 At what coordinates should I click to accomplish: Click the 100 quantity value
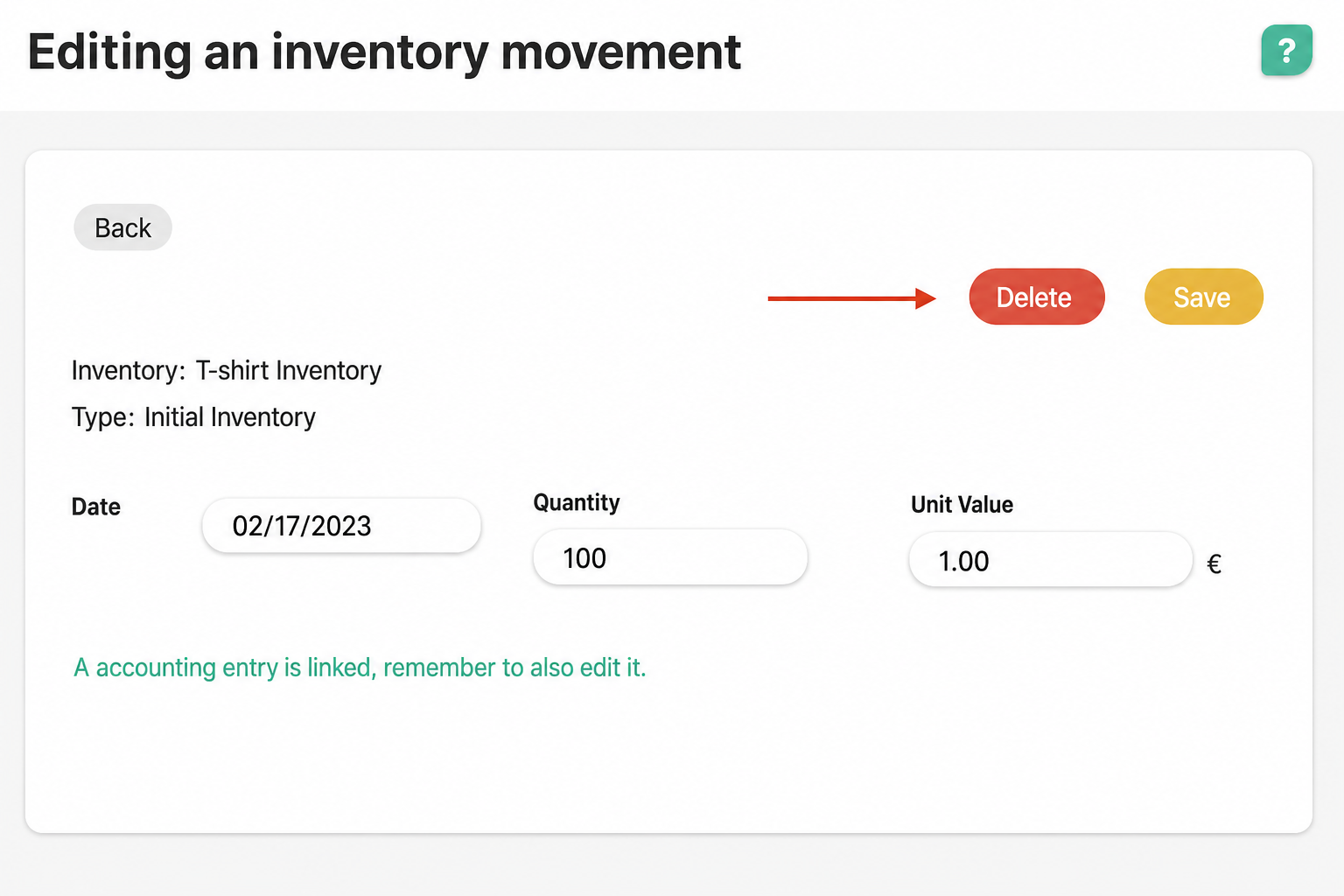click(x=584, y=558)
